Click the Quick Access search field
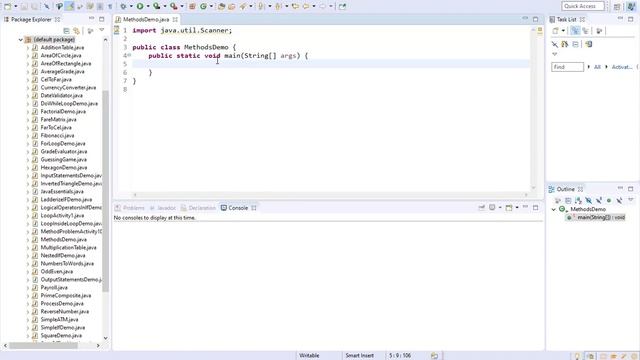640x360 pixels. [x=582, y=6]
